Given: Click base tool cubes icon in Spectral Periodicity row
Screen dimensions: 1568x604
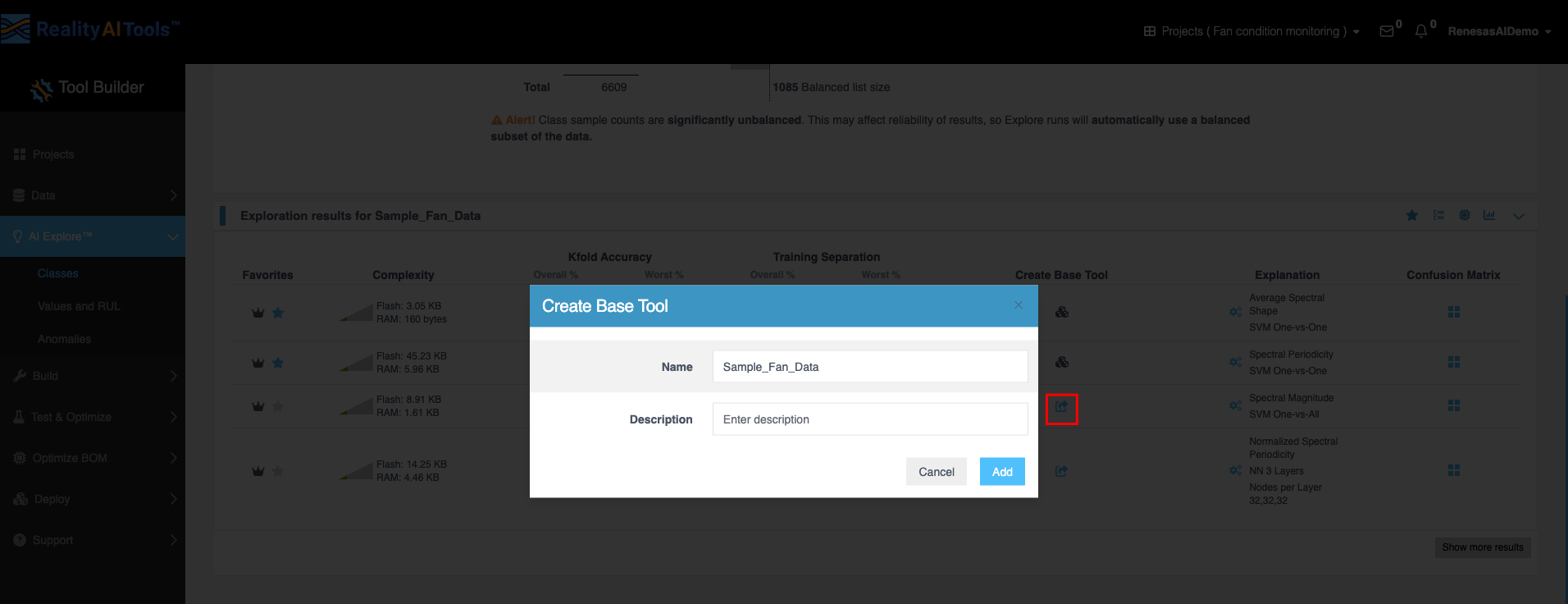Looking at the screenshot, I should [1062, 362].
